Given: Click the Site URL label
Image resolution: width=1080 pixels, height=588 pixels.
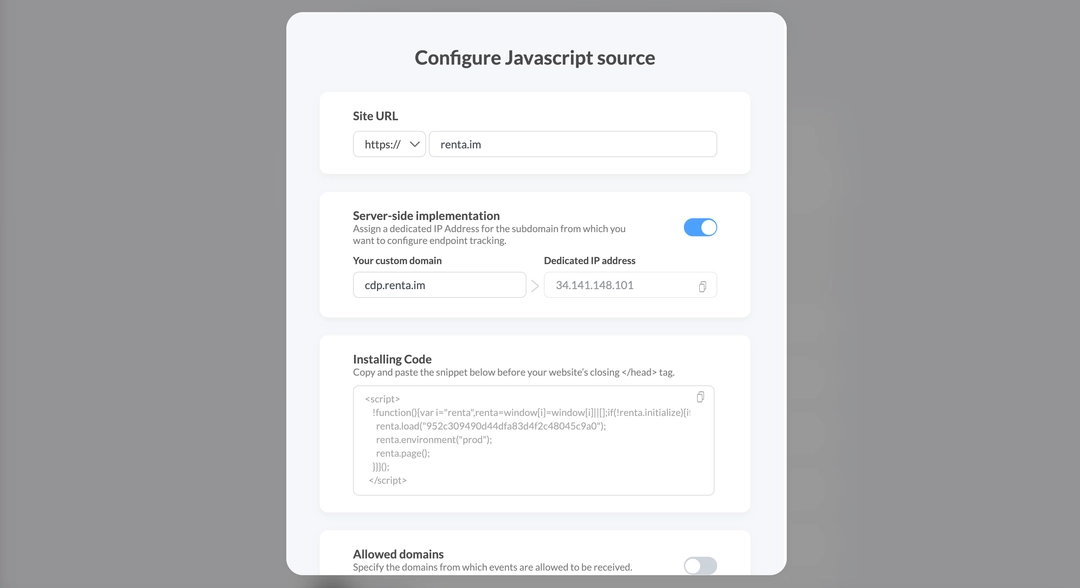Looking at the screenshot, I should (x=375, y=116).
